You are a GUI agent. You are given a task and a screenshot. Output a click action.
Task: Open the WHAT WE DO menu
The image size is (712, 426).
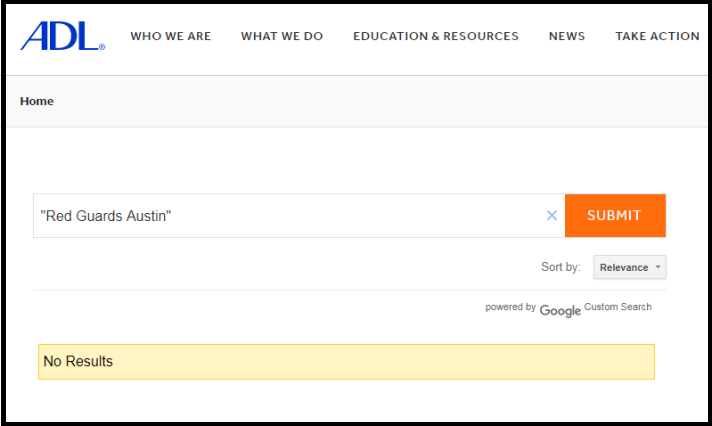(x=282, y=36)
